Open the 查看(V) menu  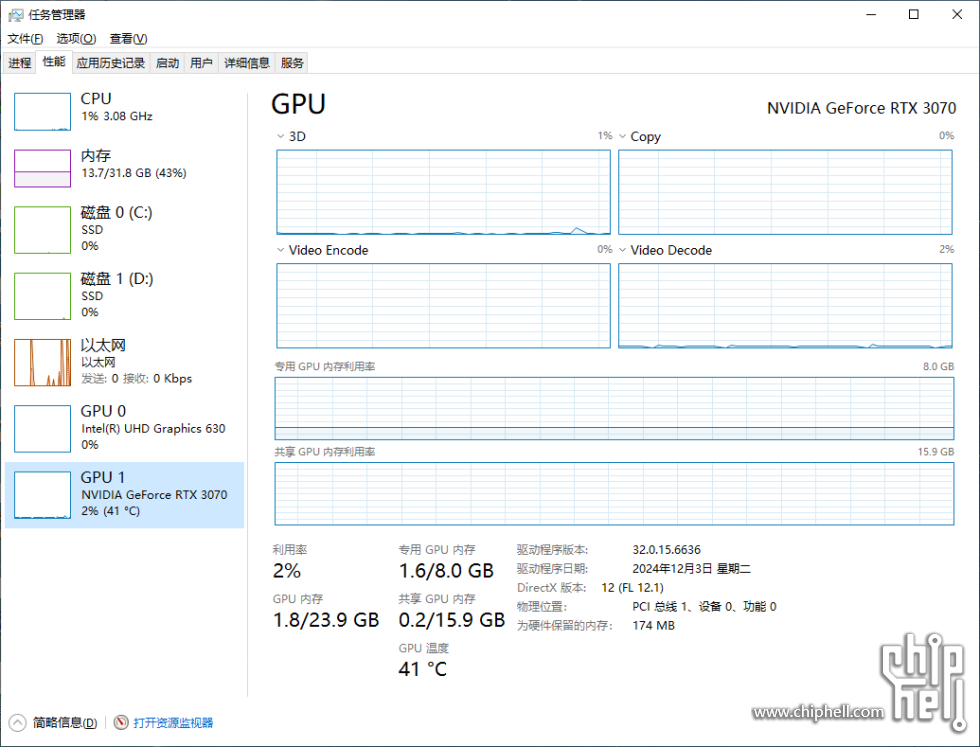coord(128,39)
